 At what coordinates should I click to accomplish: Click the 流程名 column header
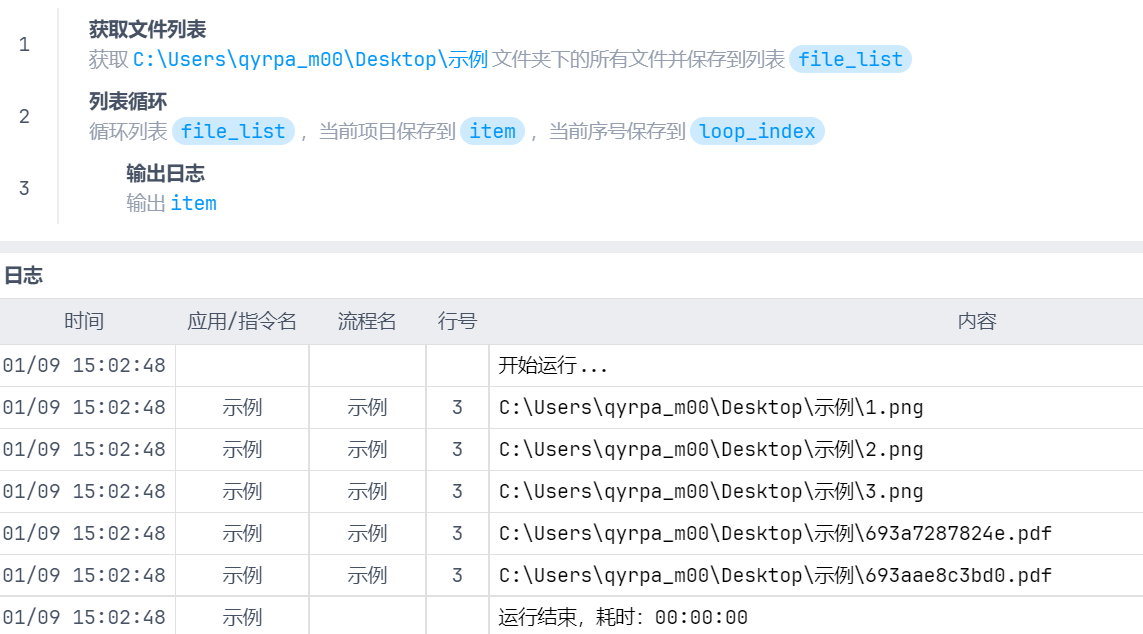click(x=367, y=321)
